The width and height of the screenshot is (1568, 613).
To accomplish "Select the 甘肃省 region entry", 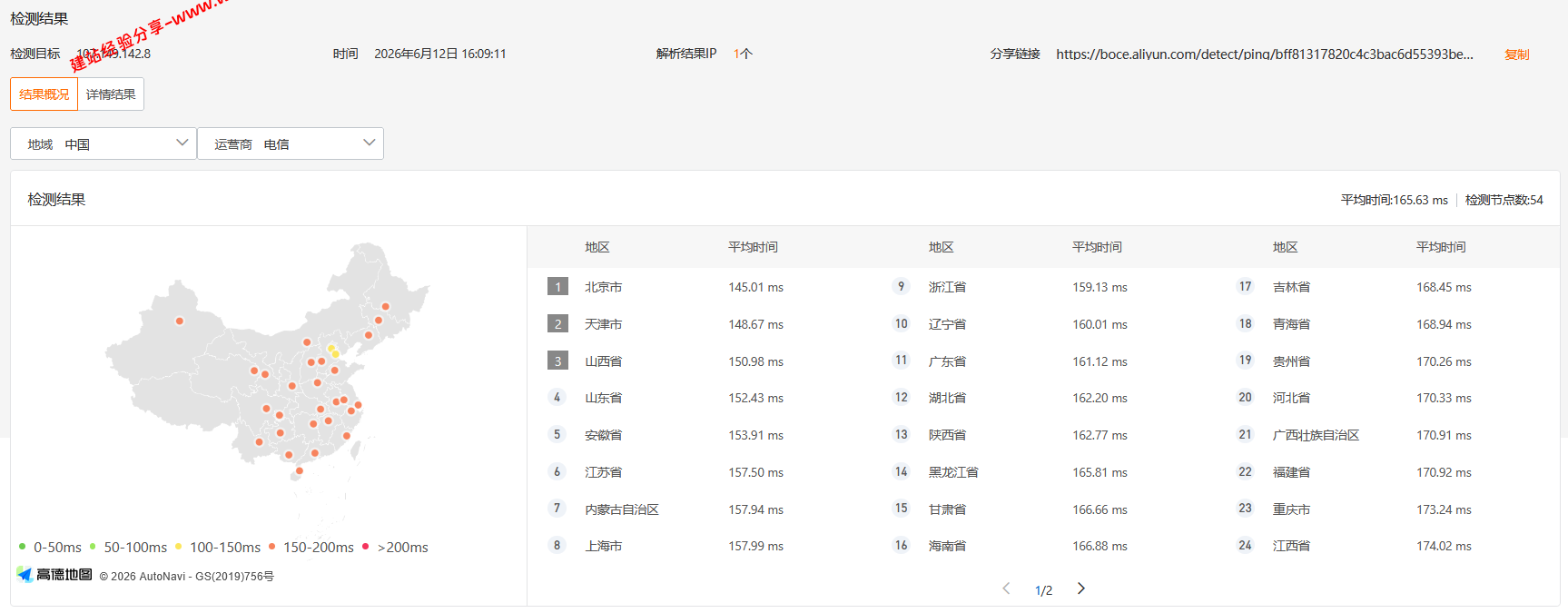I will click(947, 509).
